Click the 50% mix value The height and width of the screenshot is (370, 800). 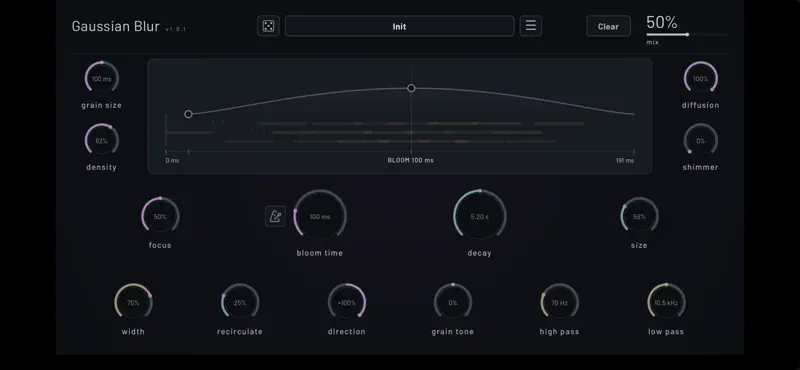662,22
